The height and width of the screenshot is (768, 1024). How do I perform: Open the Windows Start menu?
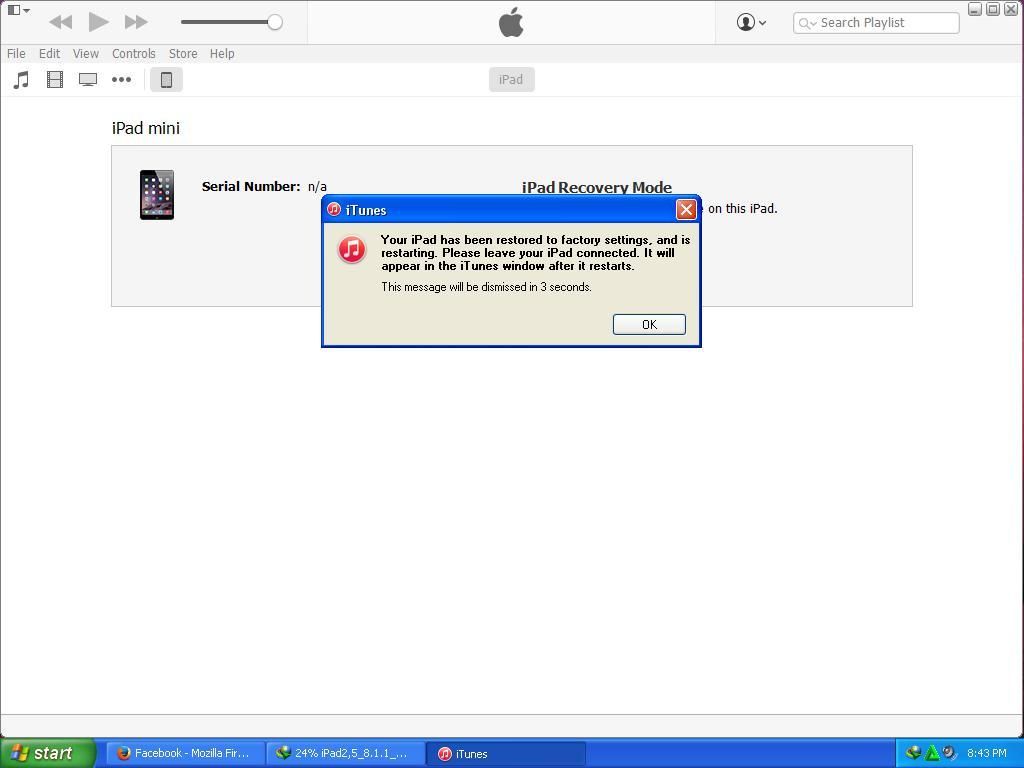(x=47, y=753)
